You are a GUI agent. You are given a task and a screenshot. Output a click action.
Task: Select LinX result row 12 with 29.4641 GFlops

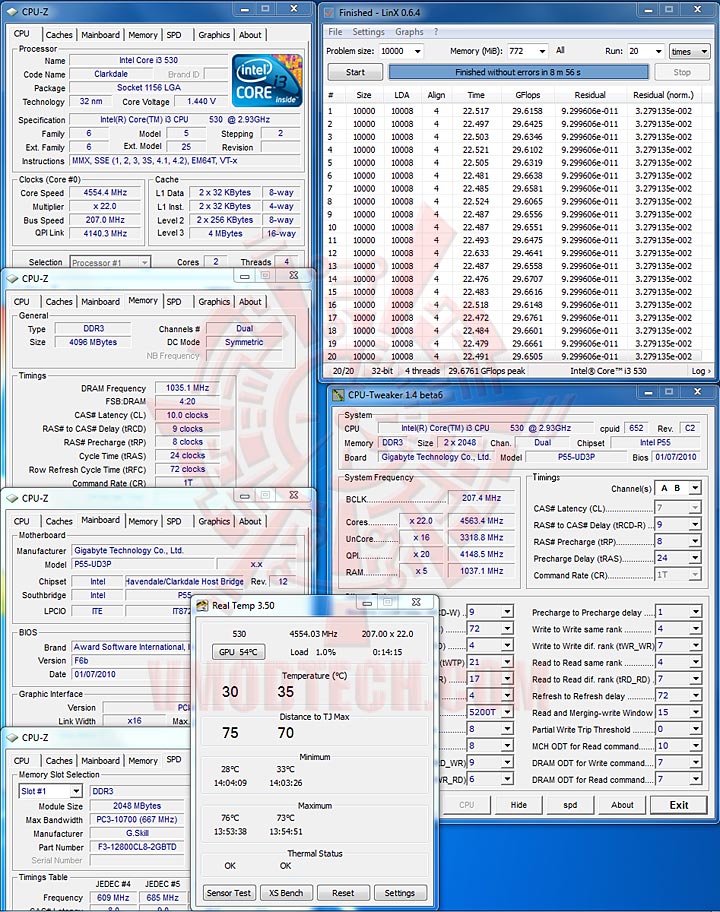[512, 253]
